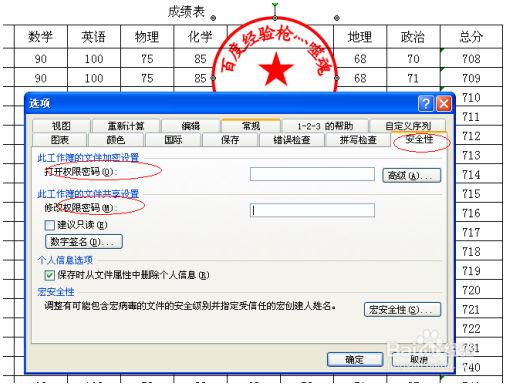Select the 拼写检查 tab
Viewport: 506px width, 386px height.
[358, 139]
